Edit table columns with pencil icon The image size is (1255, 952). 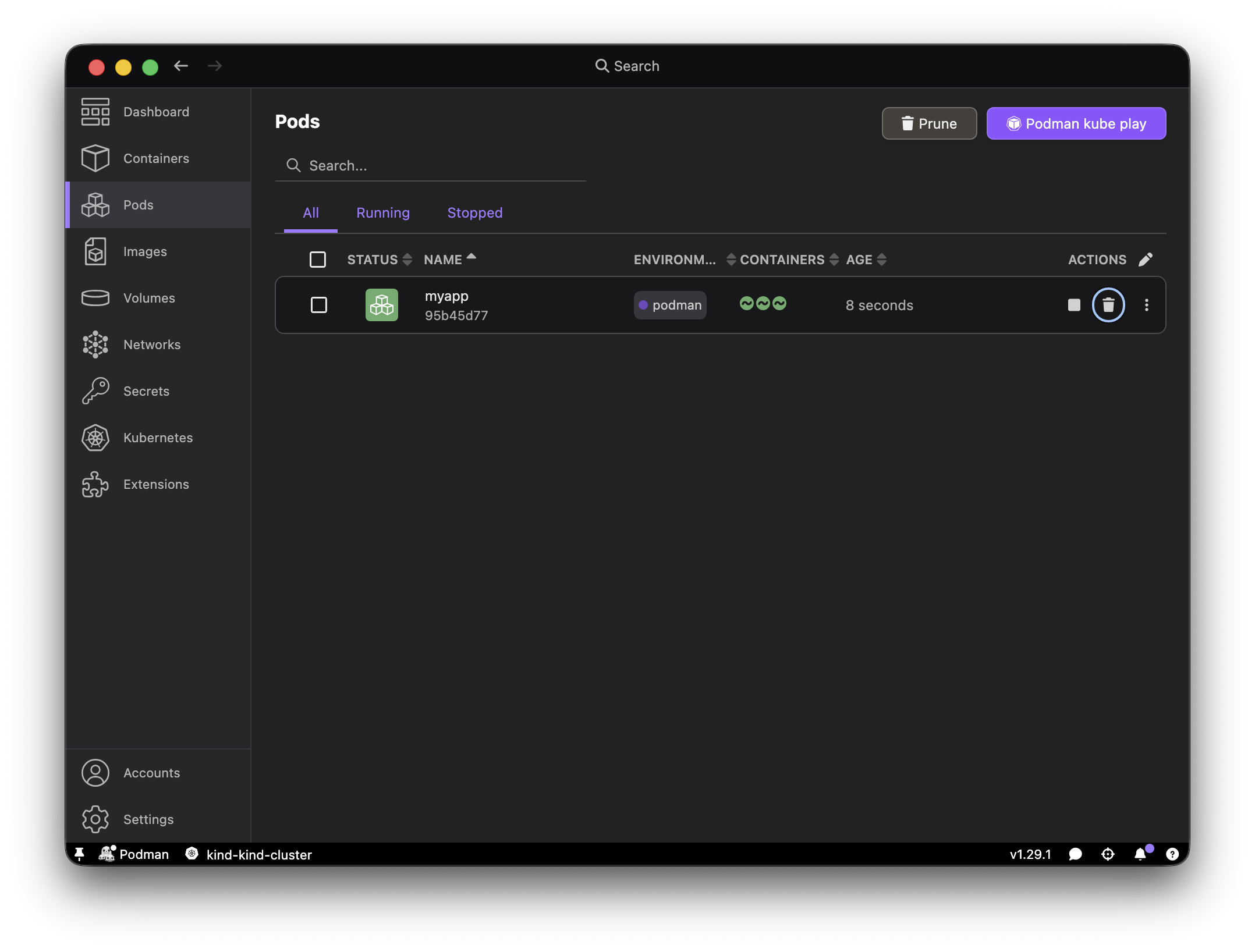click(x=1146, y=260)
